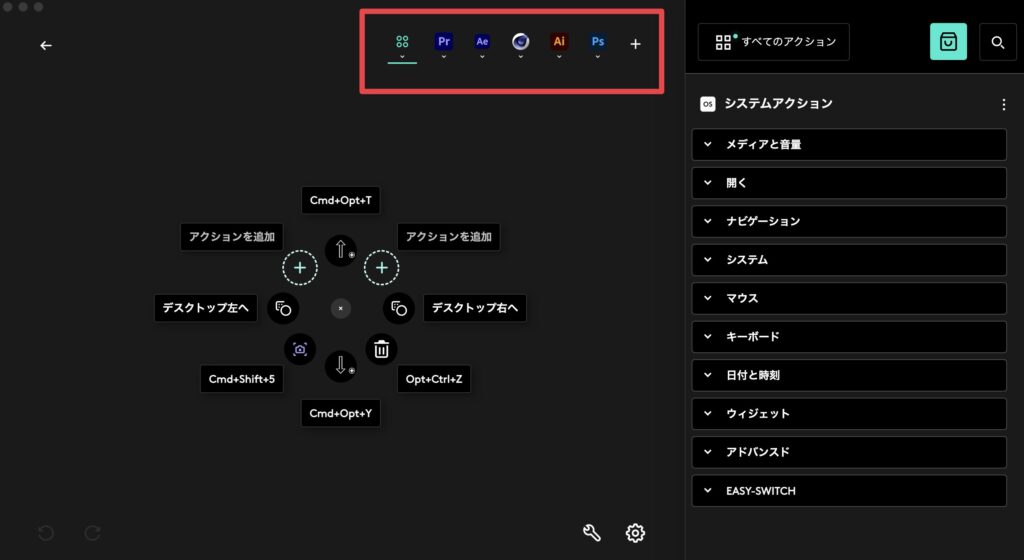This screenshot has height=560, width=1024.
Task: Expand the メディアと音量 section
Action: (849, 144)
